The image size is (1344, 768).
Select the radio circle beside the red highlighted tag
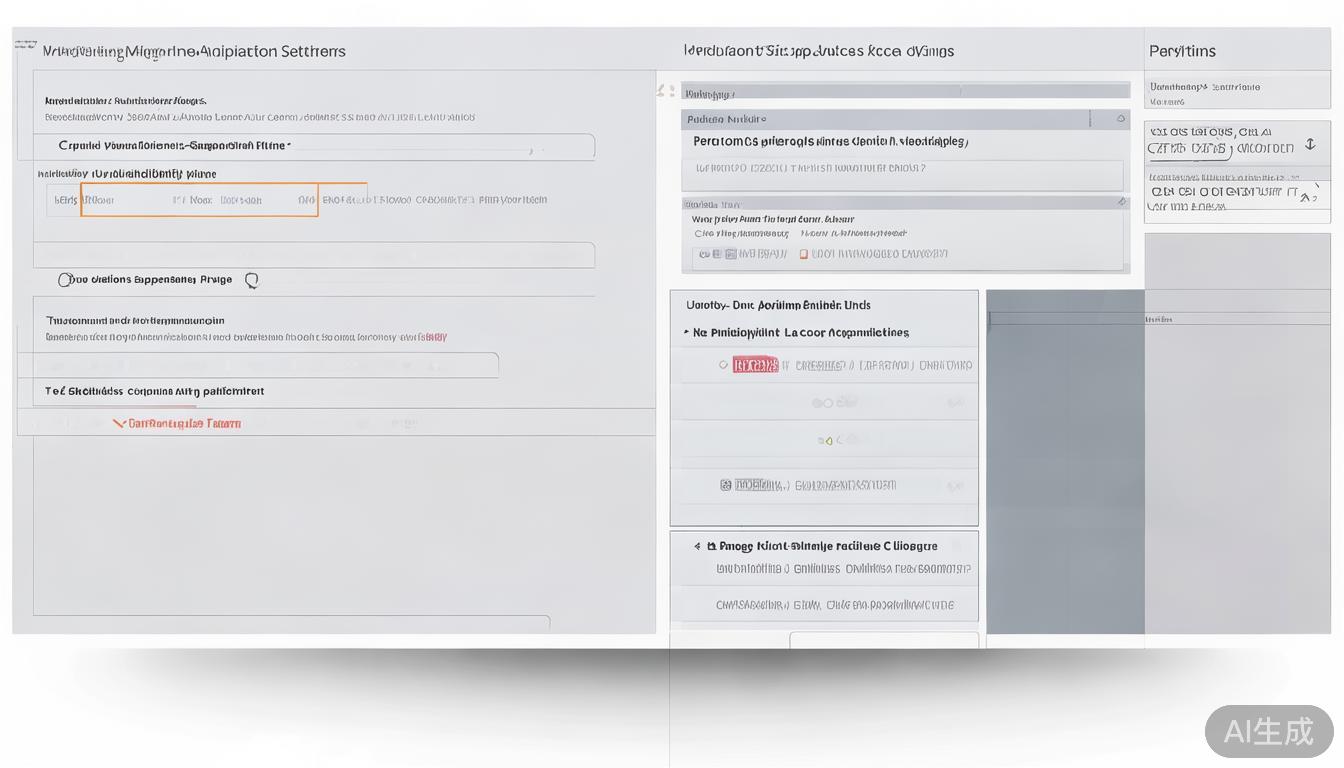click(723, 365)
